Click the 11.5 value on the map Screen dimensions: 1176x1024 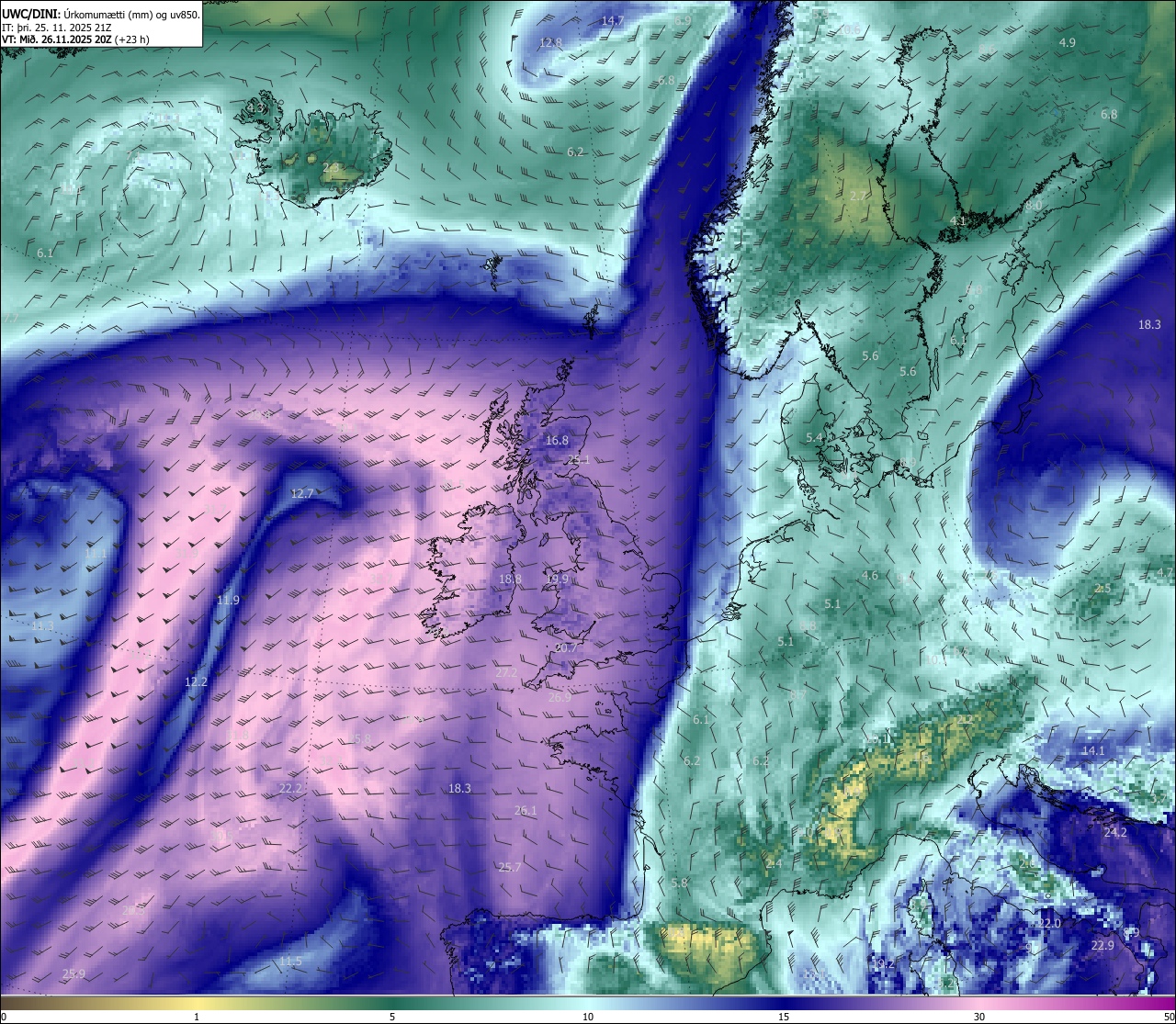tap(290, 962)
